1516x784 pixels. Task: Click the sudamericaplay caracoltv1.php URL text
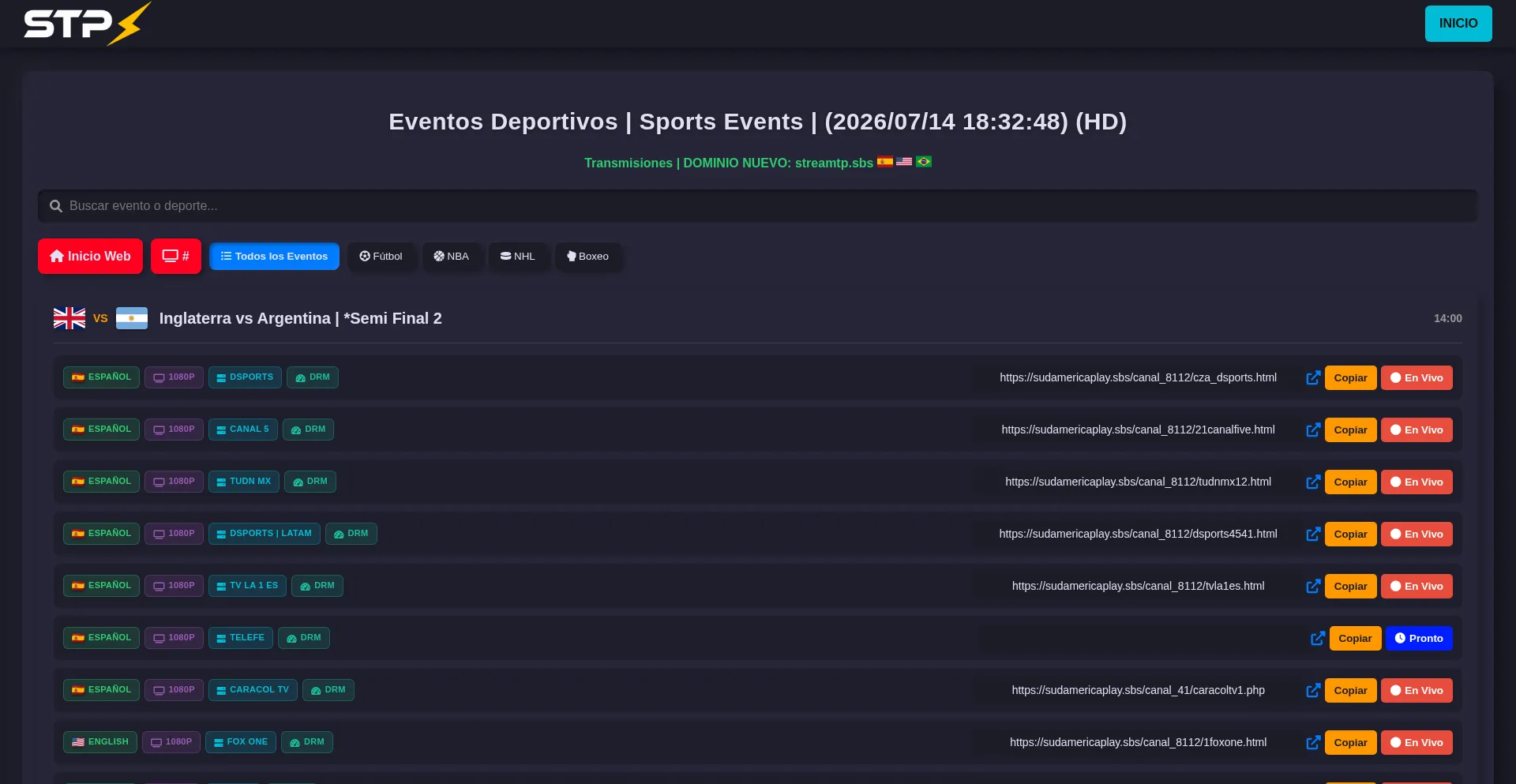tap(1138, 691)
